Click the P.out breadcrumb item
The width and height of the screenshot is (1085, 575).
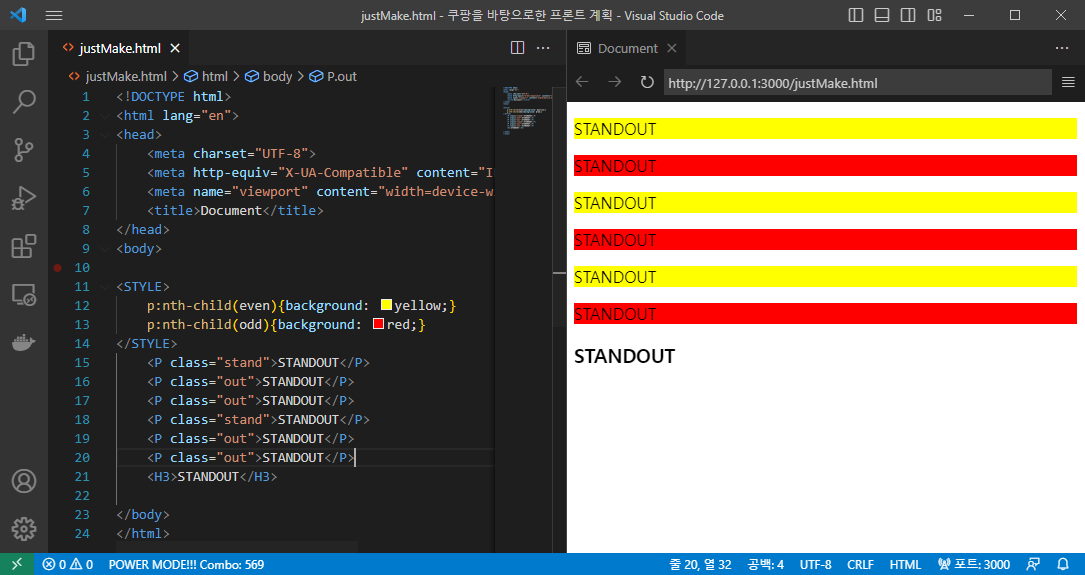(334, 76)
